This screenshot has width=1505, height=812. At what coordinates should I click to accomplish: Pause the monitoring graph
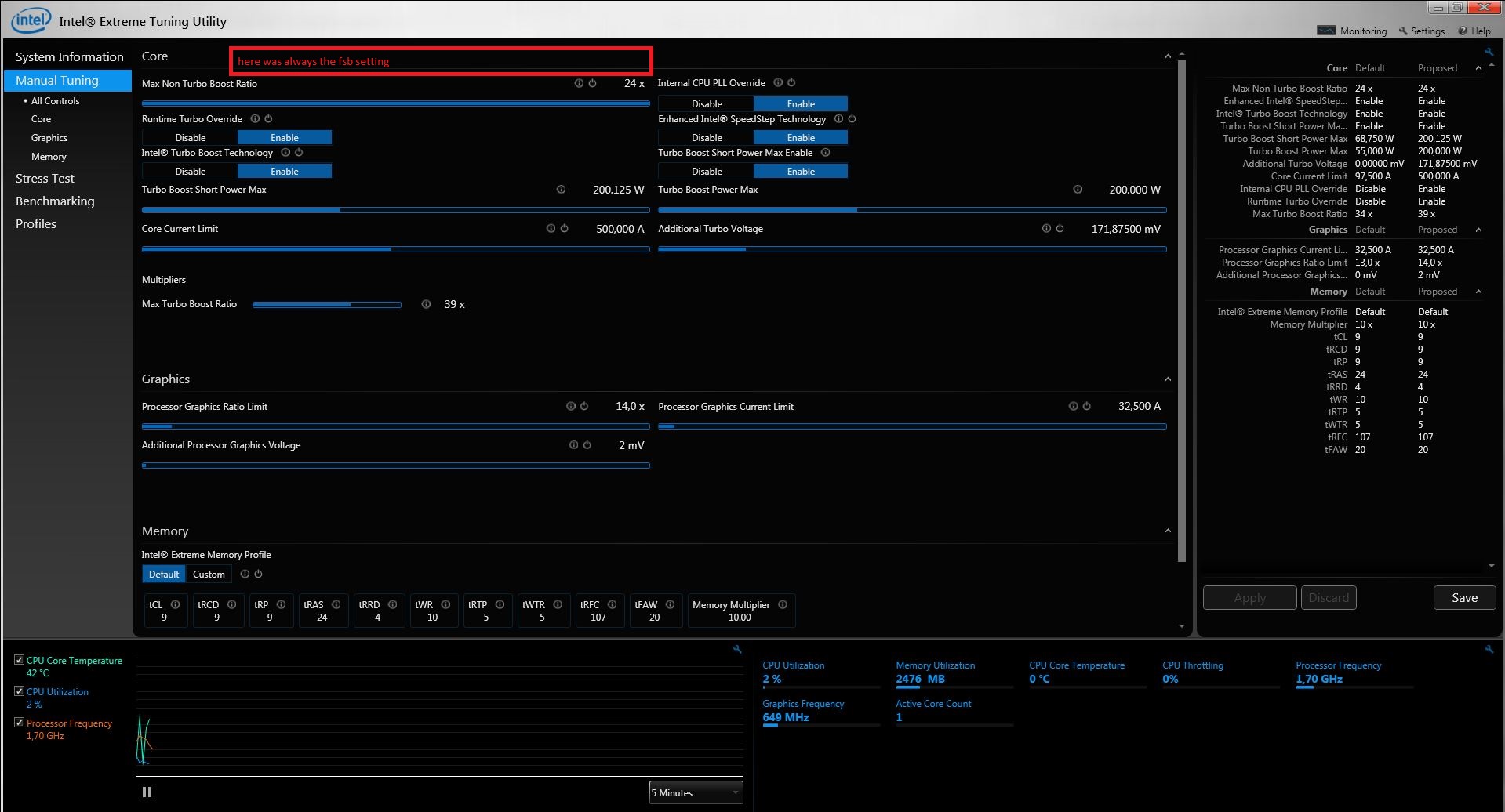[x=147, y=792]
